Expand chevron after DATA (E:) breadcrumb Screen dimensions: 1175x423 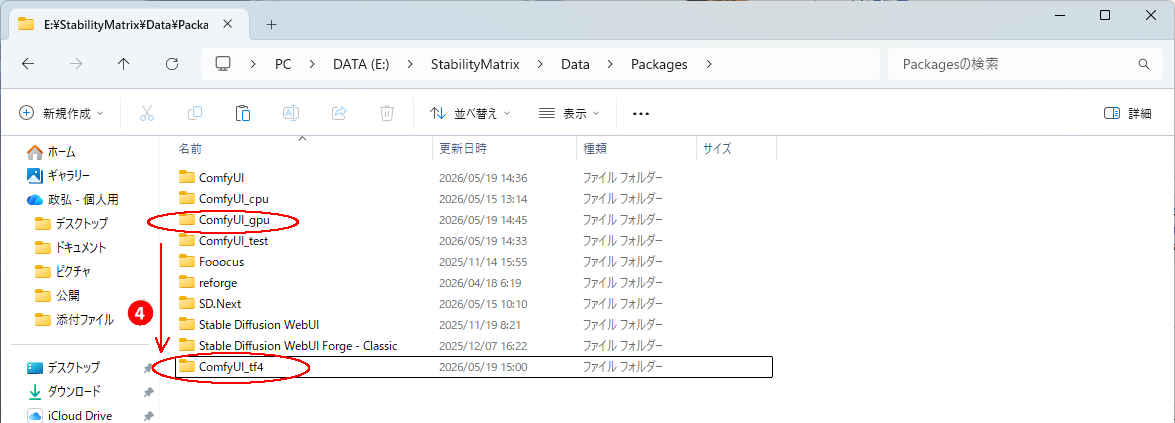pos(410,64)
